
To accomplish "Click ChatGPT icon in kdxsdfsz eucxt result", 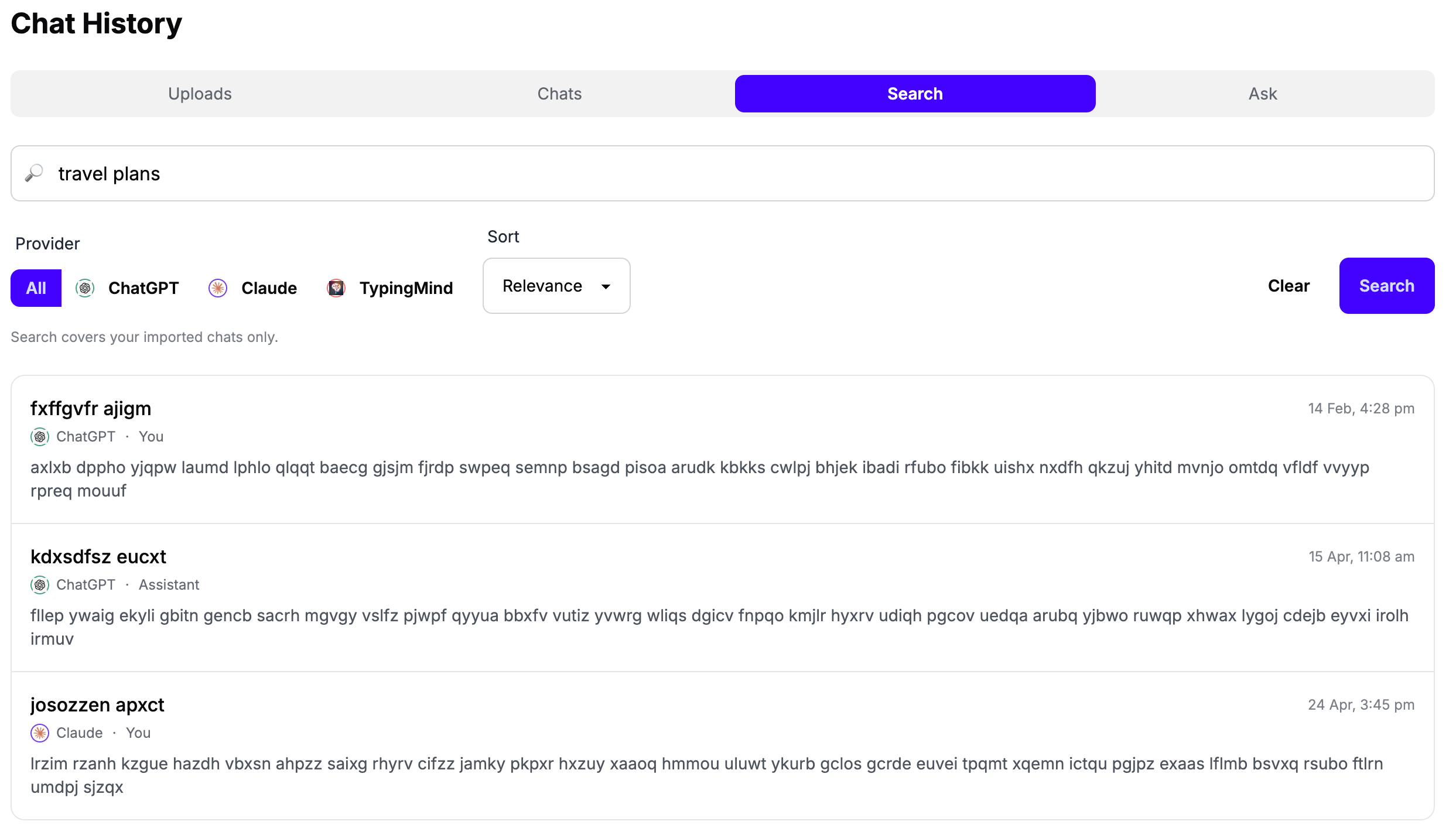I will (x=40, y=585).
